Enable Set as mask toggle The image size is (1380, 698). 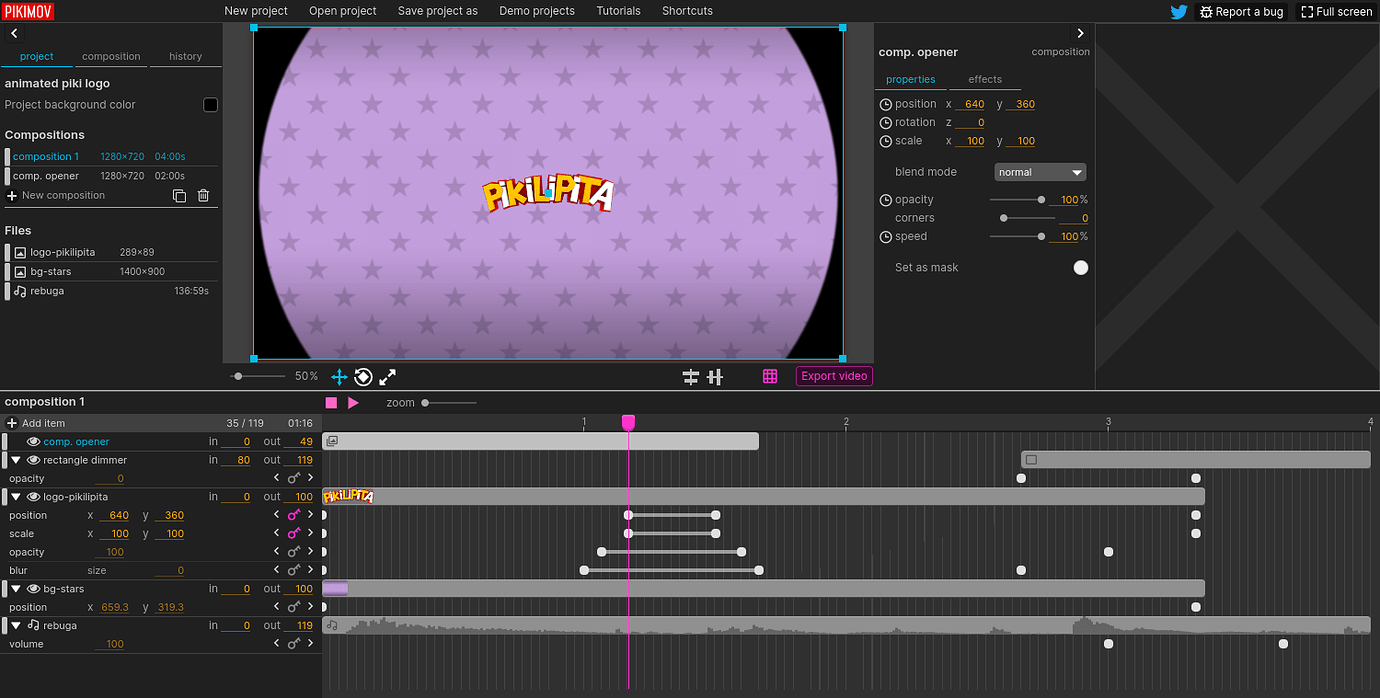[1080, 267]
